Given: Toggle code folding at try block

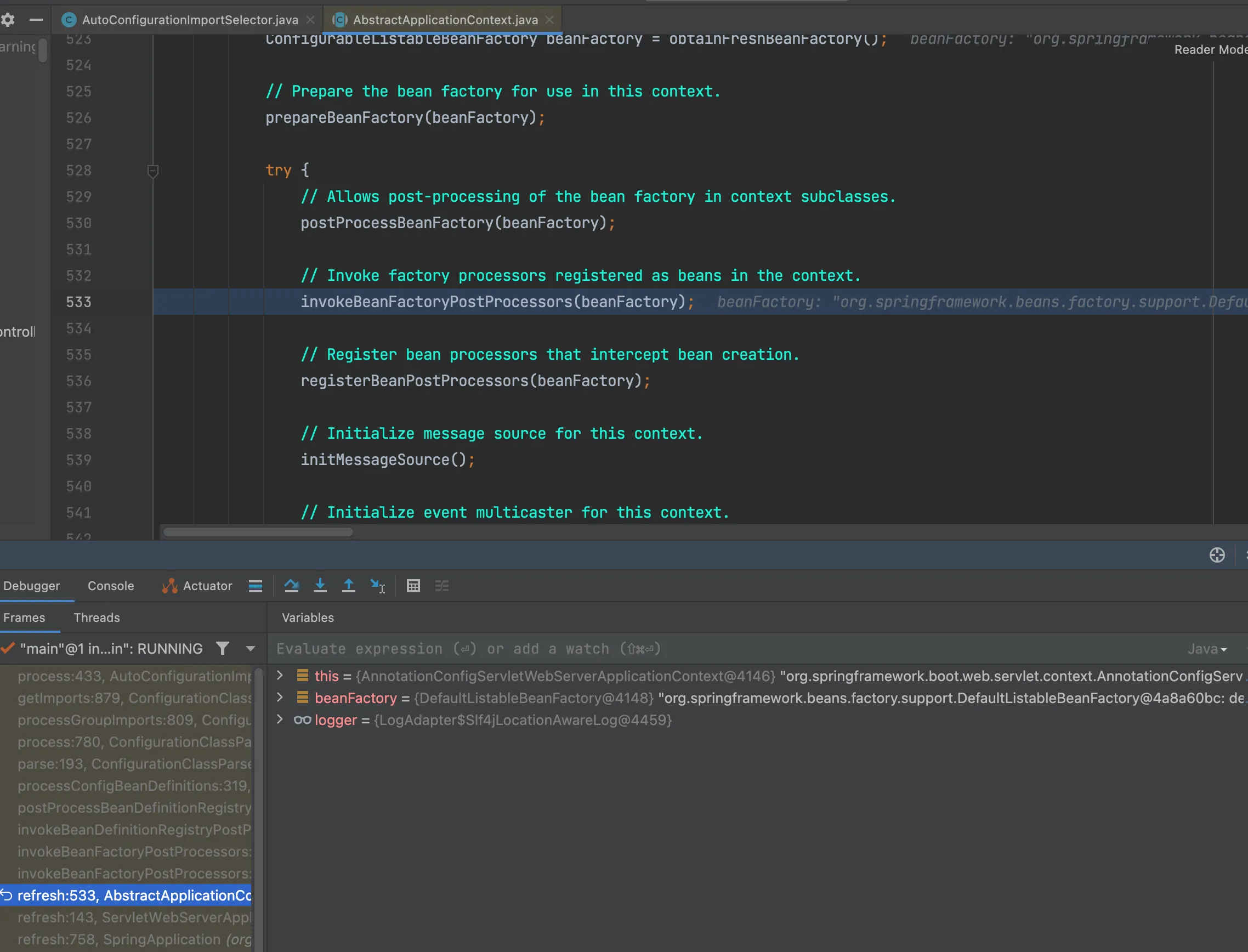Looking at the screenshot, I should tap(153, 170).
